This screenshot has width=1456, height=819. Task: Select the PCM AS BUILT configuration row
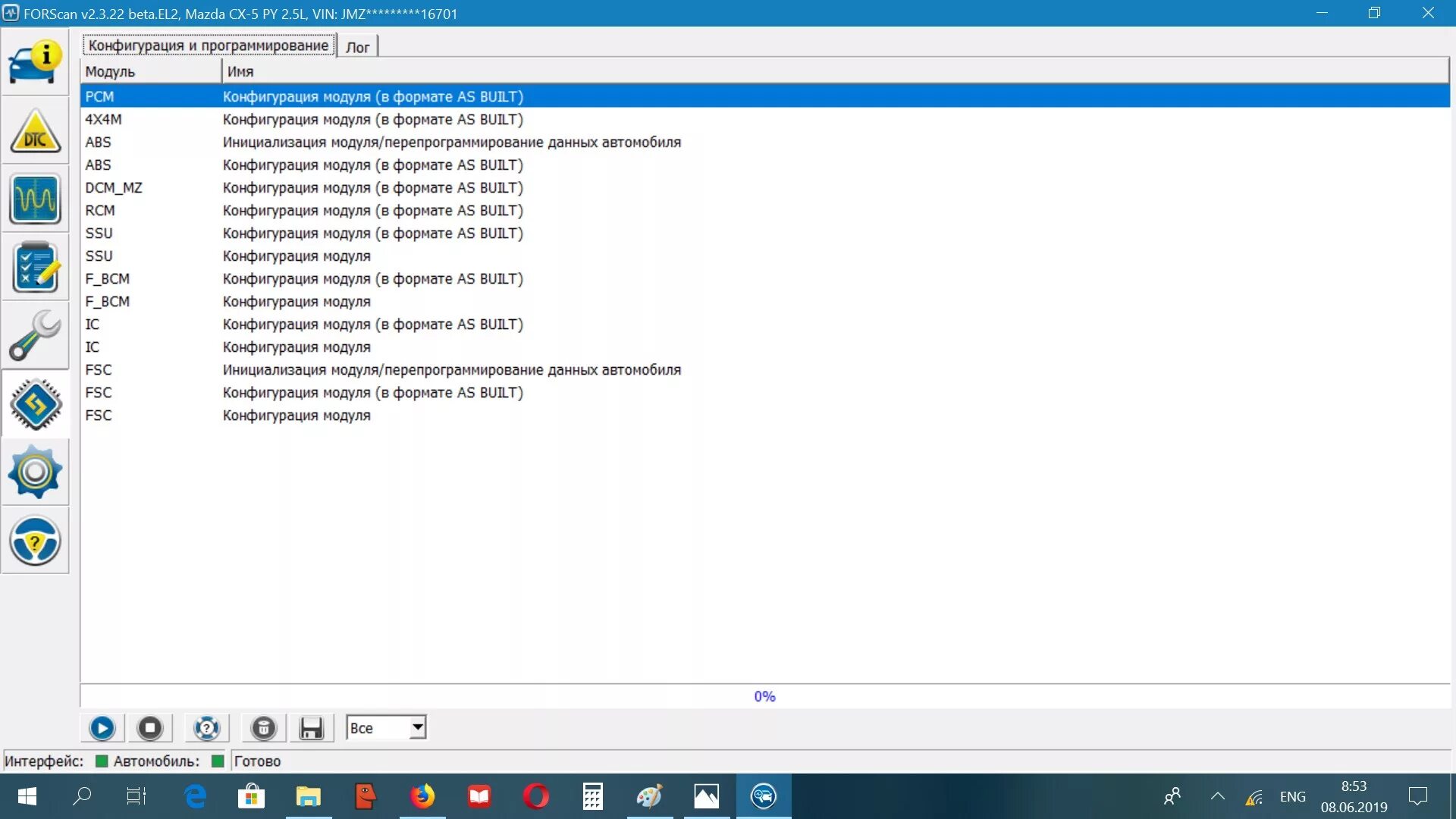tap(765, 96)
